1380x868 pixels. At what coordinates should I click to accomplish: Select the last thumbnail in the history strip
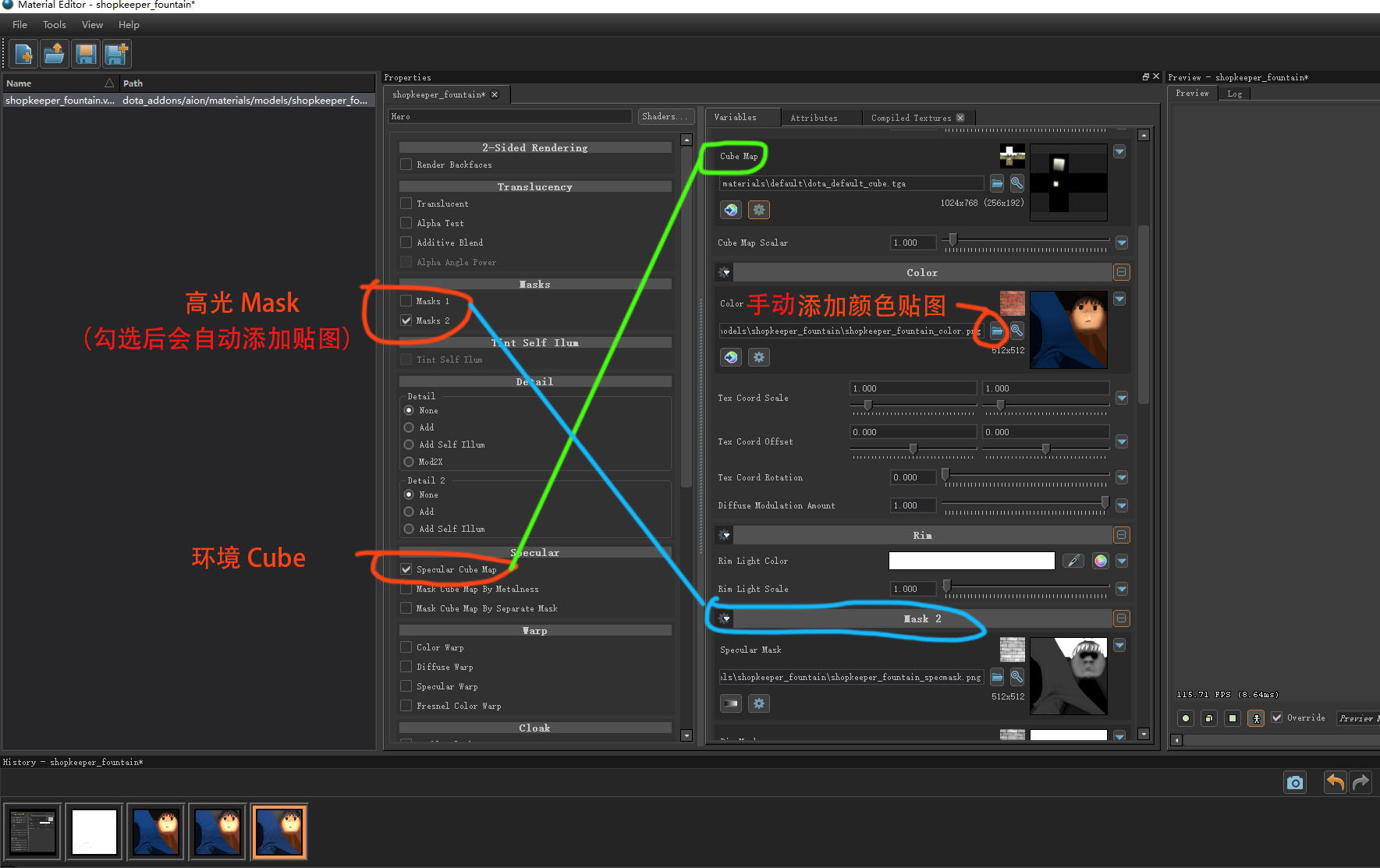click(278, 831)
